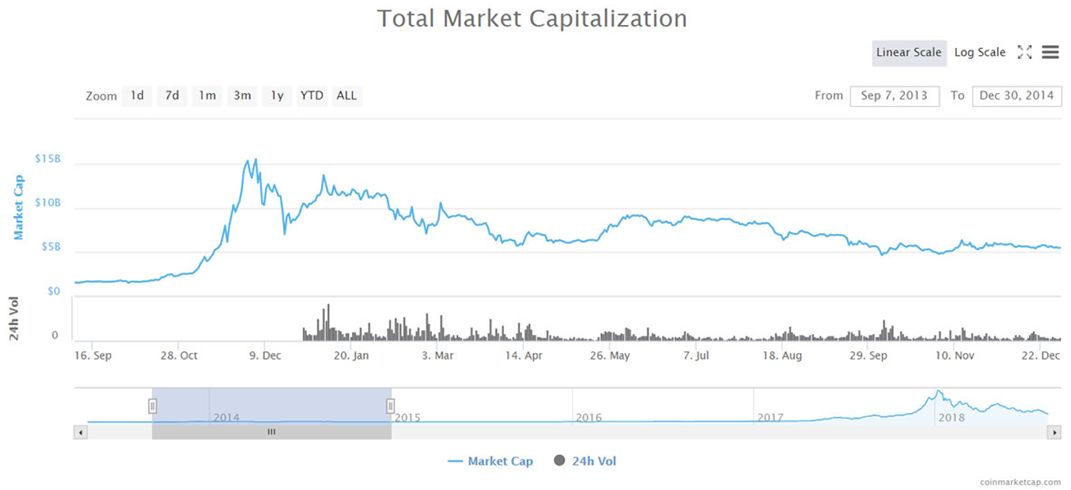The height and width of the screenshot is (490, 1071).
Task: Click the From date field
Action: (x=895, y=96)
